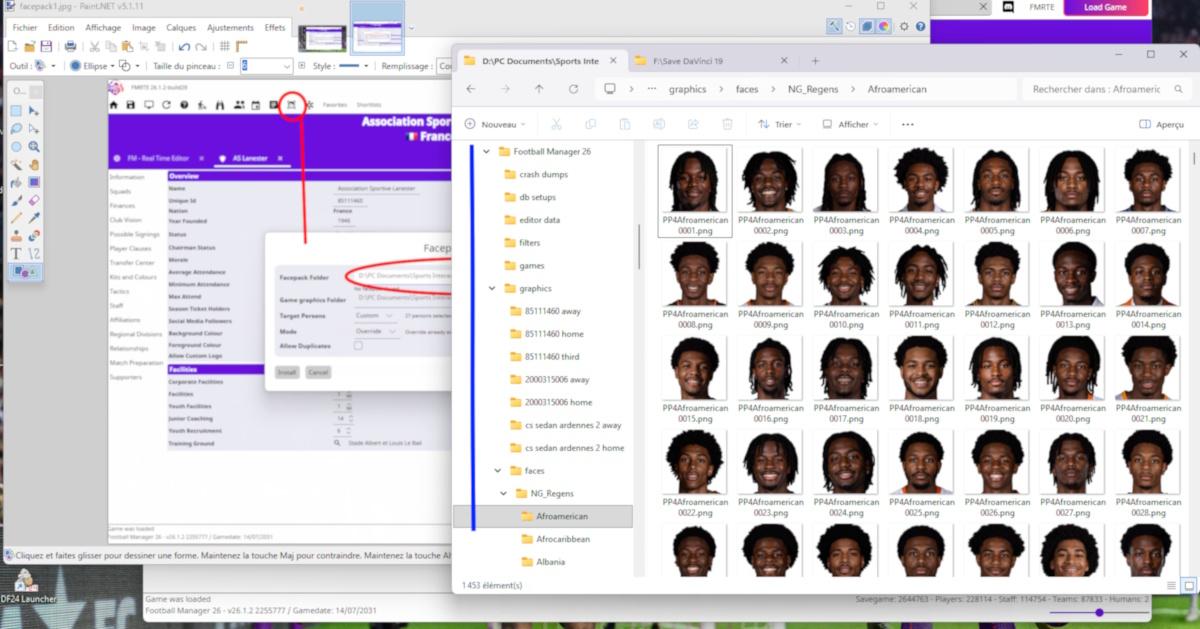
Task: Toggle the Tools window button in Paint.NET
Action: tap(834, 27)
